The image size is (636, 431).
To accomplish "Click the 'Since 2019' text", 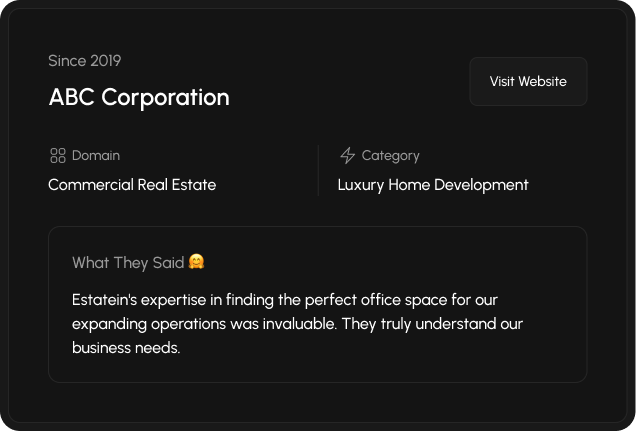I will [x=85, y=61].
